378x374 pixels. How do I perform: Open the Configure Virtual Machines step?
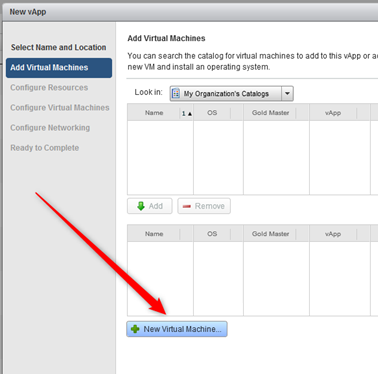click(60, 108)
